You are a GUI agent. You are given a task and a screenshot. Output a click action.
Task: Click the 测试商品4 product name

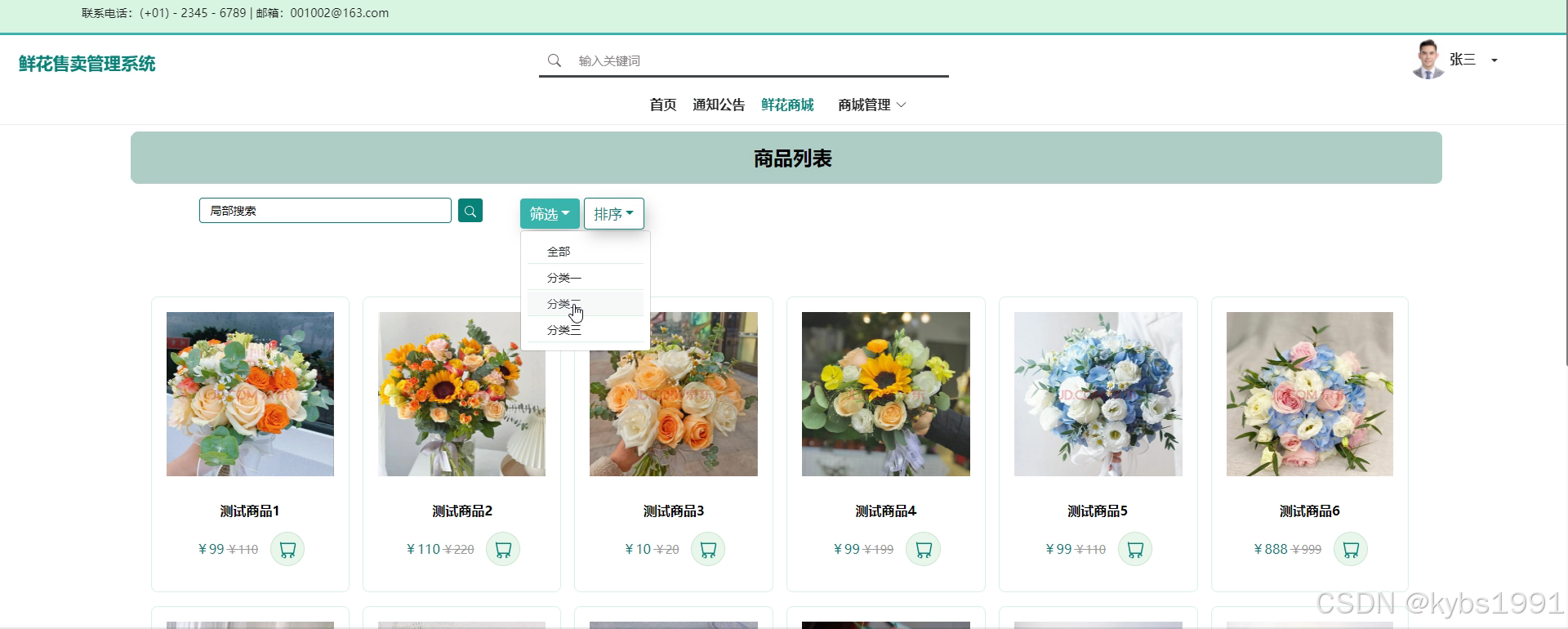[886, 511]
